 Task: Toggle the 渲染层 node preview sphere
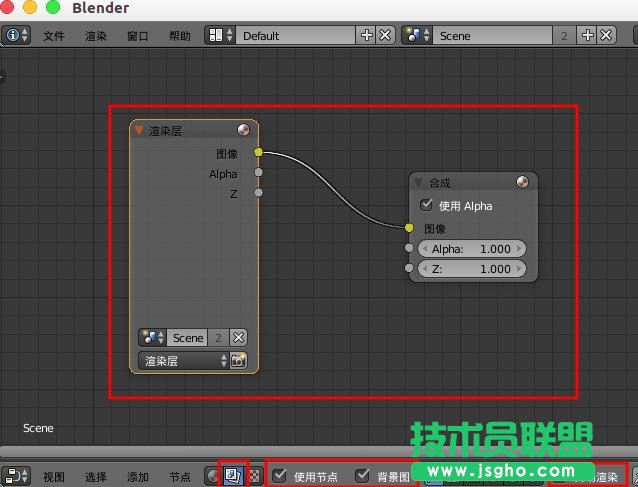pos(243,130)
